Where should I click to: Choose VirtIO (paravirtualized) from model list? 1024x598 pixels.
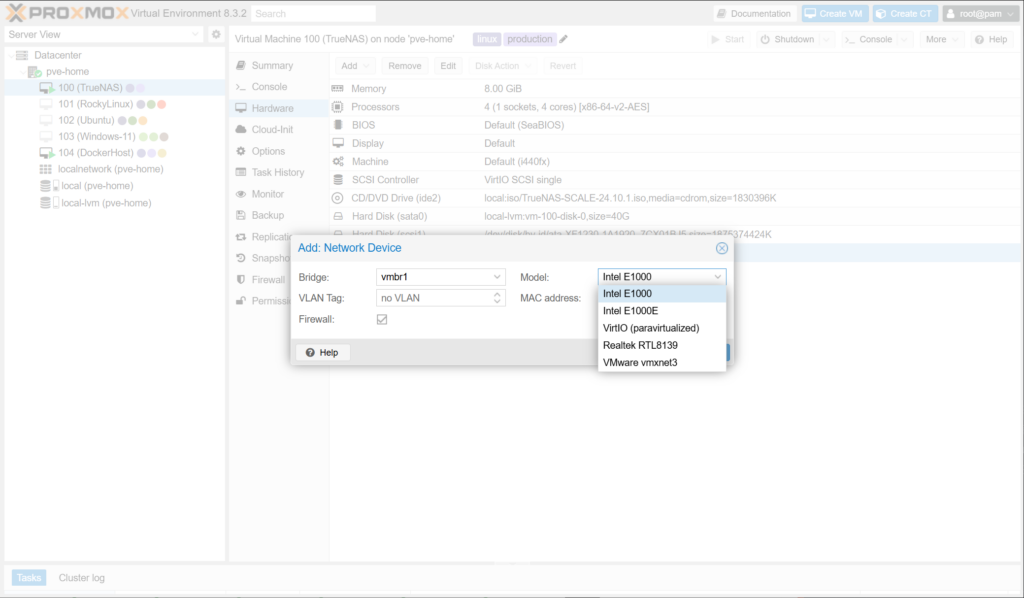click(x=651, y=328)
